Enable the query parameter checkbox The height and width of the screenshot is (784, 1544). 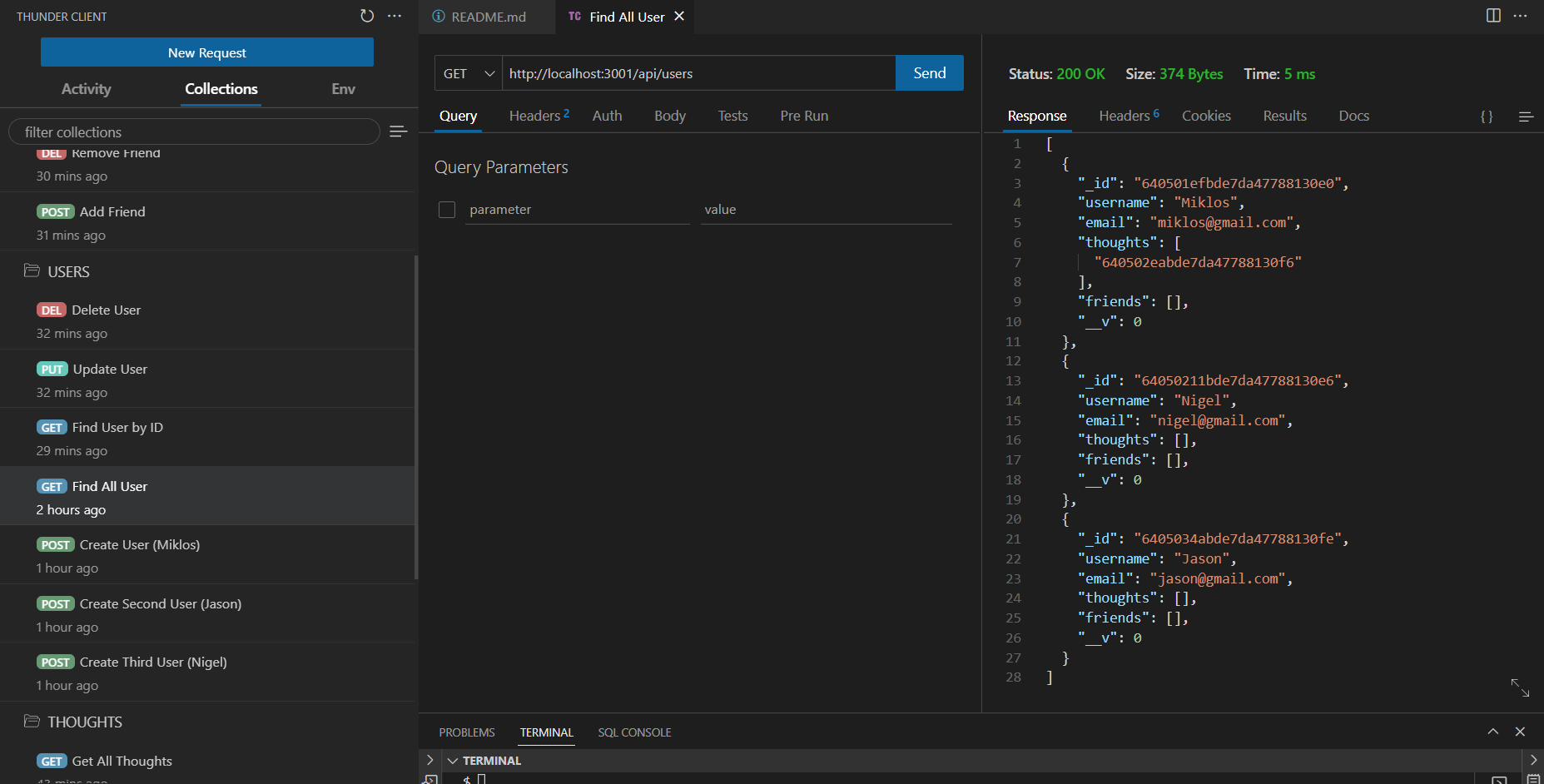pyautogui.click(x=447, y=209)
